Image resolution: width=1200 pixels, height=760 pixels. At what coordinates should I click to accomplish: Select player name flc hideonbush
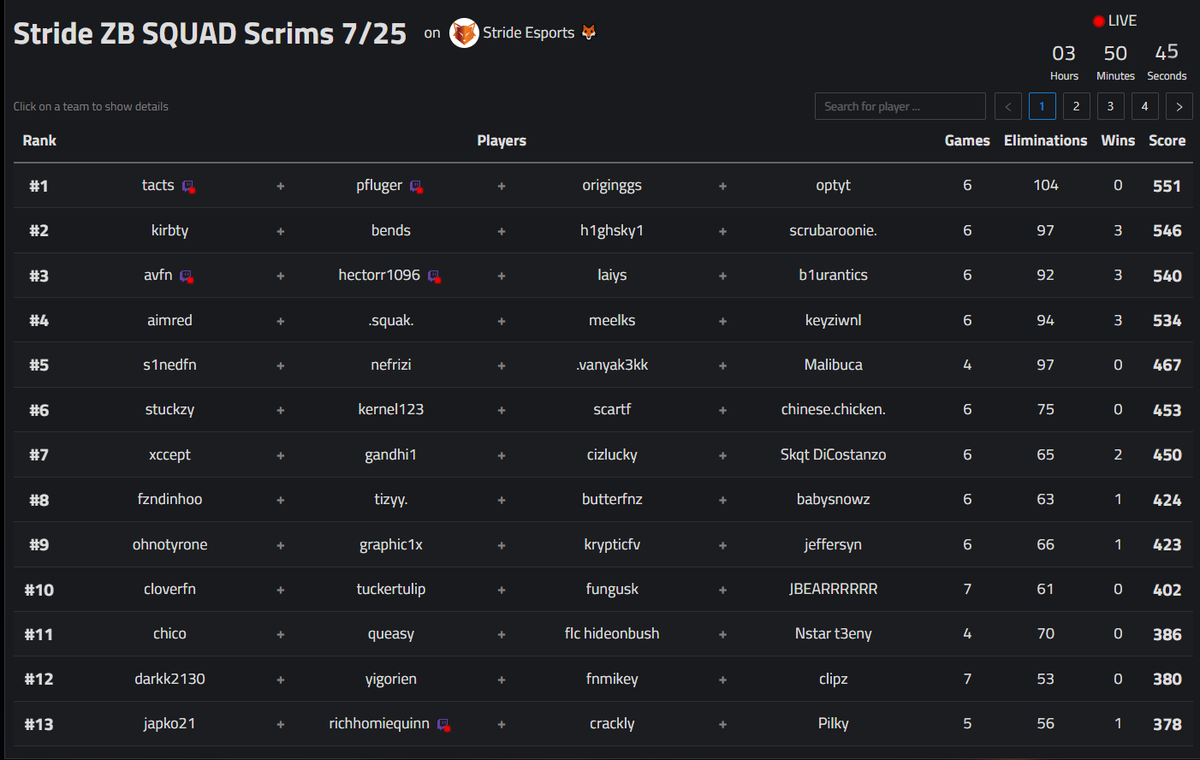(612, 634)
